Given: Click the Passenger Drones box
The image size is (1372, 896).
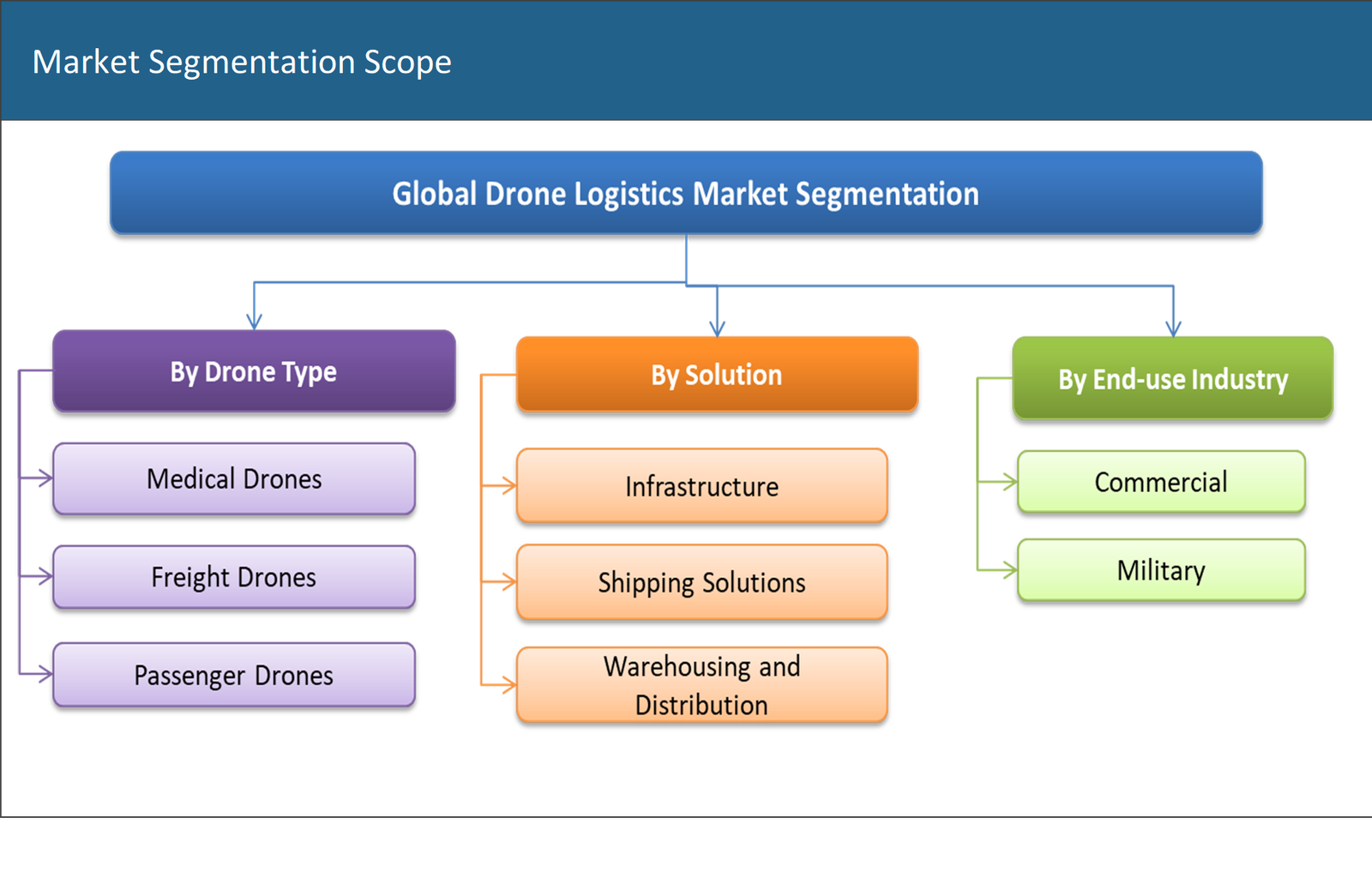Looking at the screenshot, I should pos(233,675).
